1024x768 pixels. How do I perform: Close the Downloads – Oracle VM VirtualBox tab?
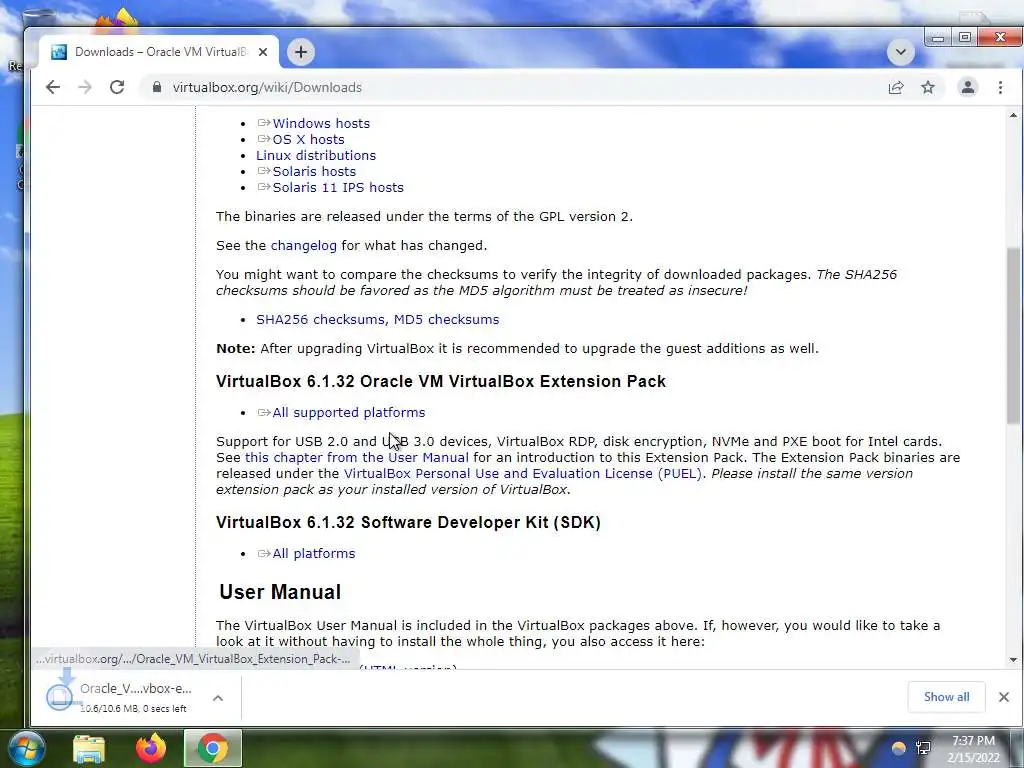[x=263, y=52]
